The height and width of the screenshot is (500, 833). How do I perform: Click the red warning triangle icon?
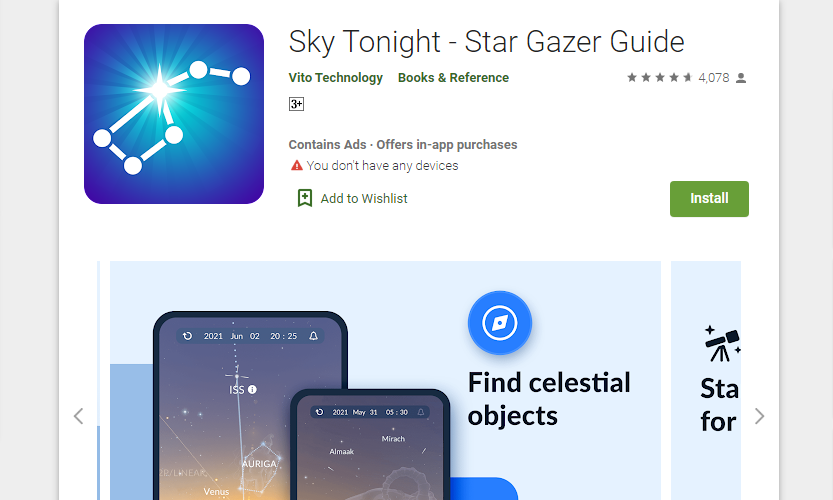(296, 165)
